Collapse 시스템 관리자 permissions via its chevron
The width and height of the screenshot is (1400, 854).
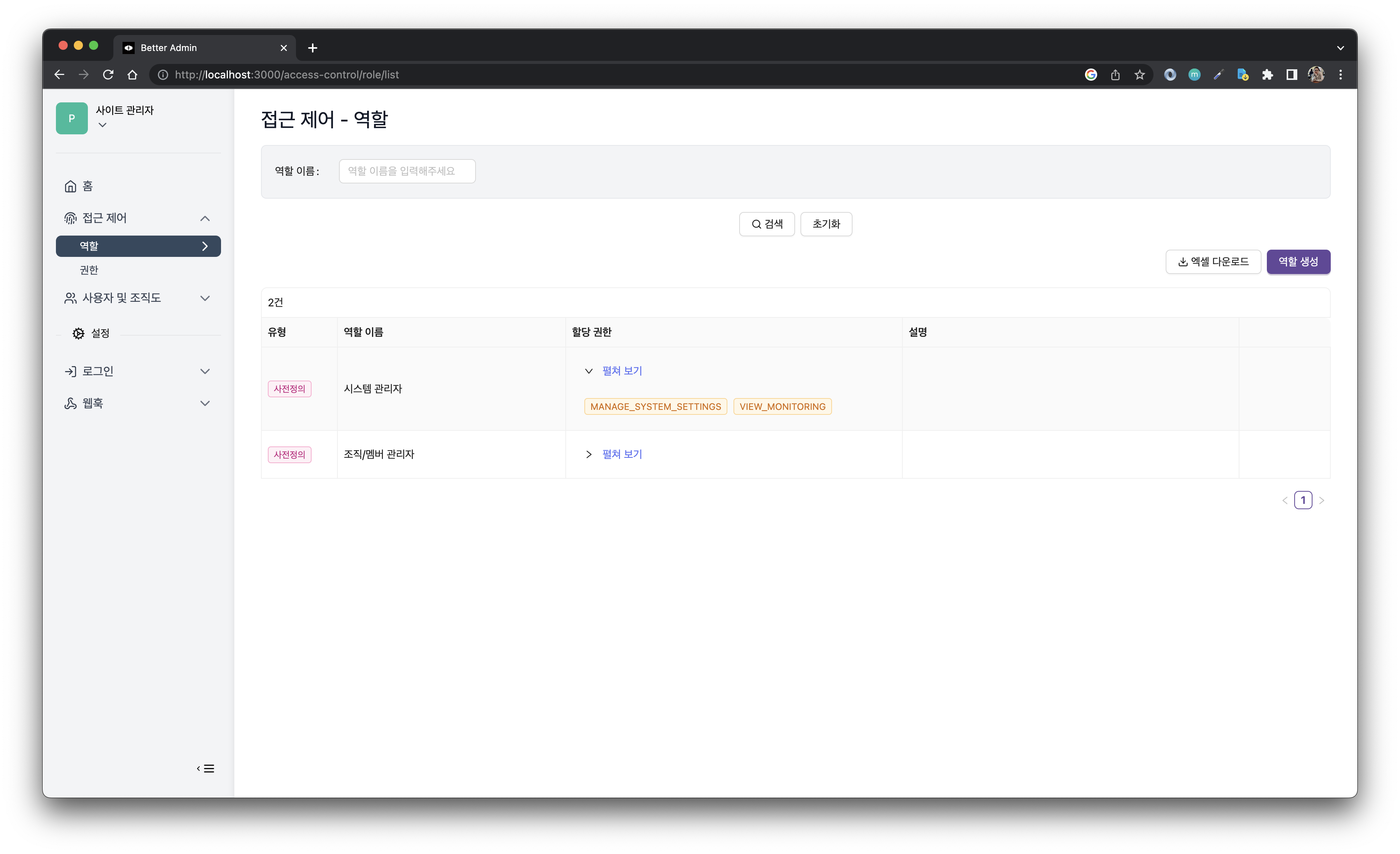[589, 370]
